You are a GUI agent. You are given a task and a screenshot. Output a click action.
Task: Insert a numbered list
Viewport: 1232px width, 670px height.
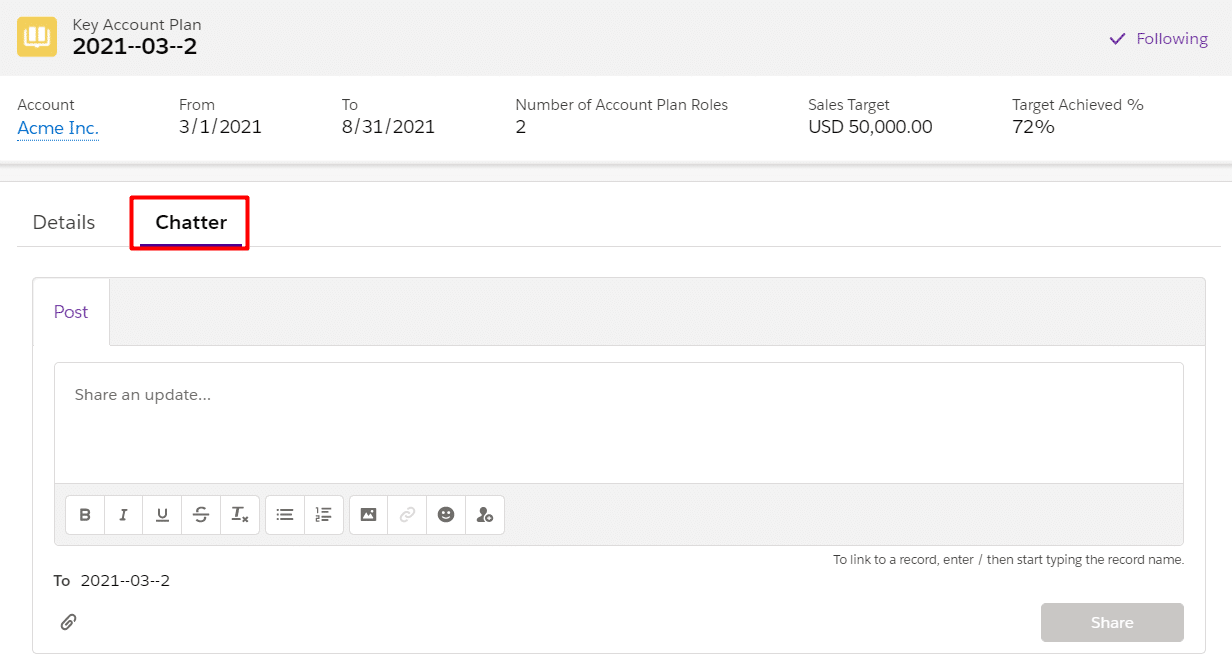tap(323, 515)
